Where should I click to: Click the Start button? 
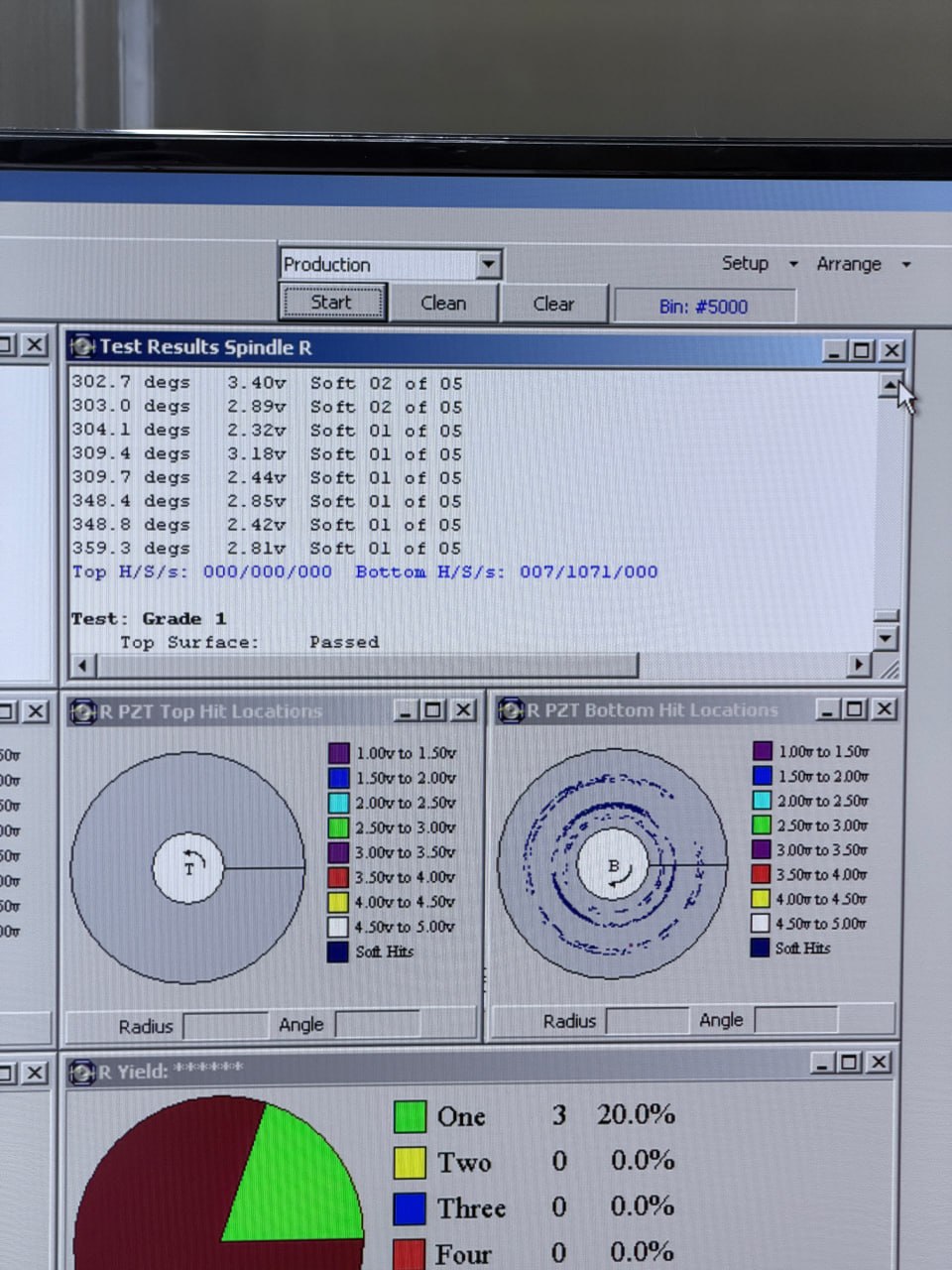(332, 303)
